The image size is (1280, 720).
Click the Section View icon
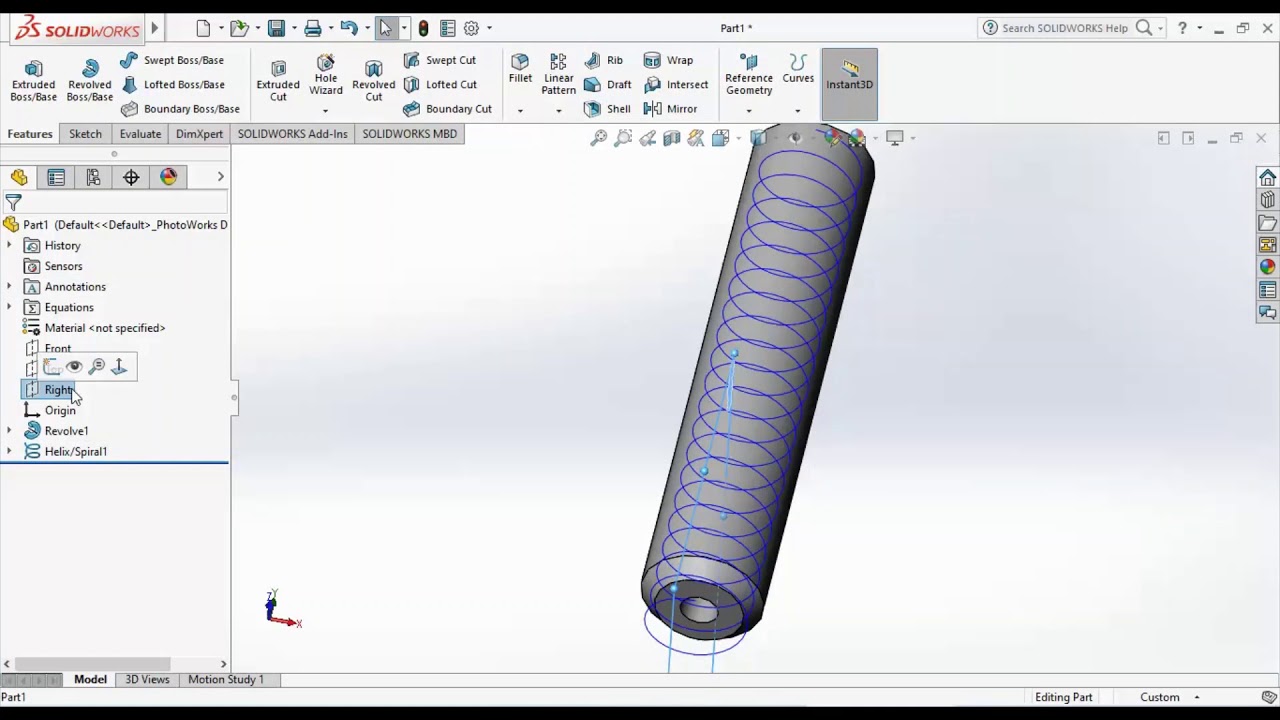coord(672,138)
